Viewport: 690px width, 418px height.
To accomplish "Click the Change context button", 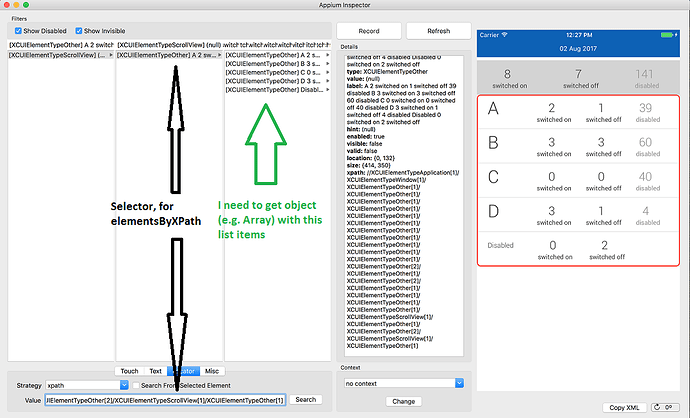I will [x=402, y=401].
